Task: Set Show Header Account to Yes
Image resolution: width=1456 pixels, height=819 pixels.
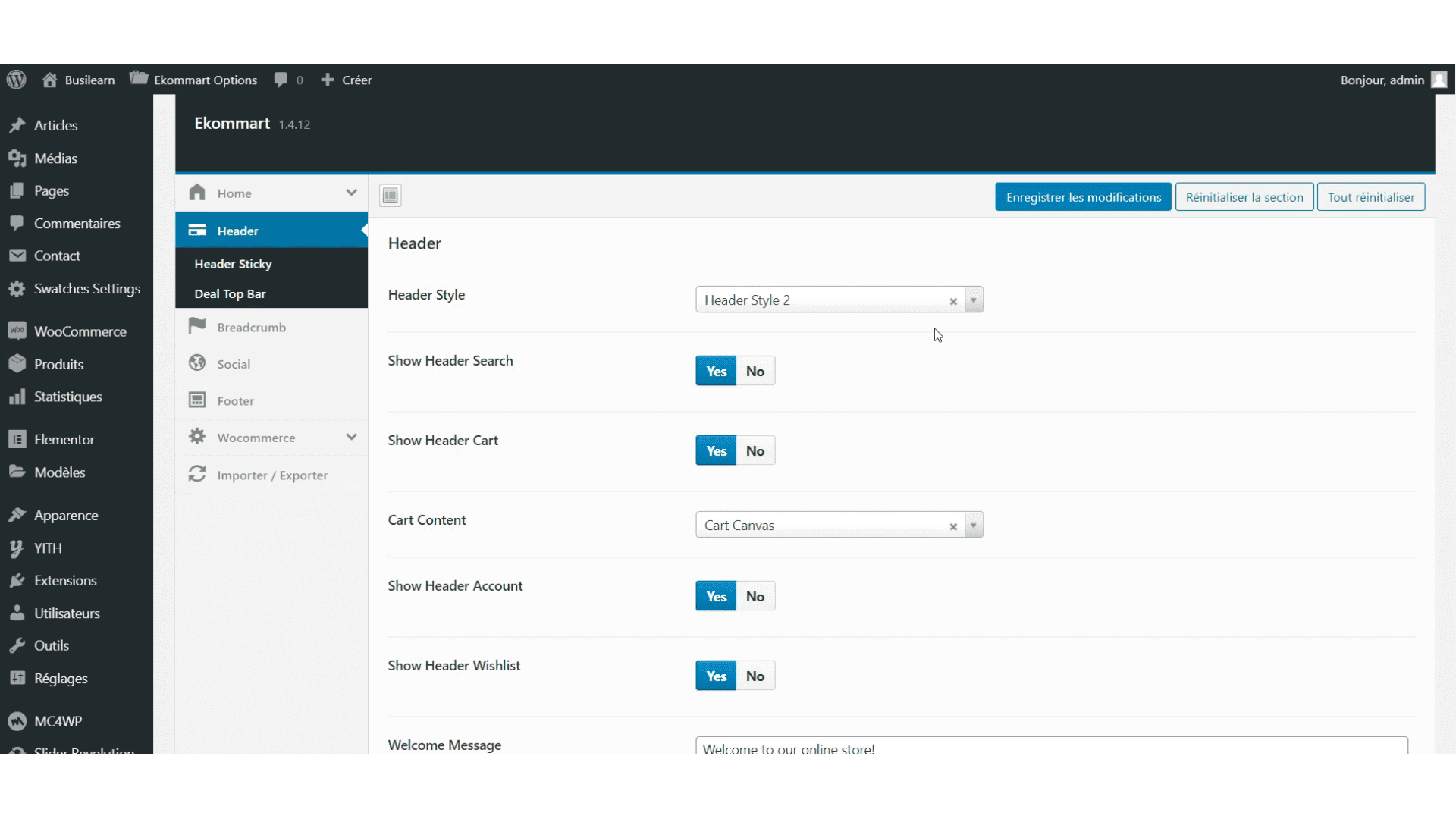Action: (x=716, y=596)
